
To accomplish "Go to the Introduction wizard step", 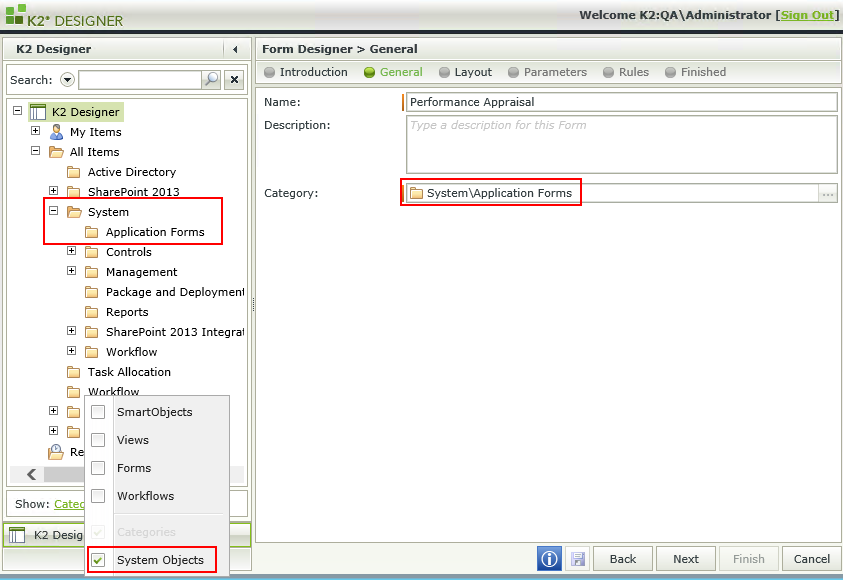I will tap(306, 72).
